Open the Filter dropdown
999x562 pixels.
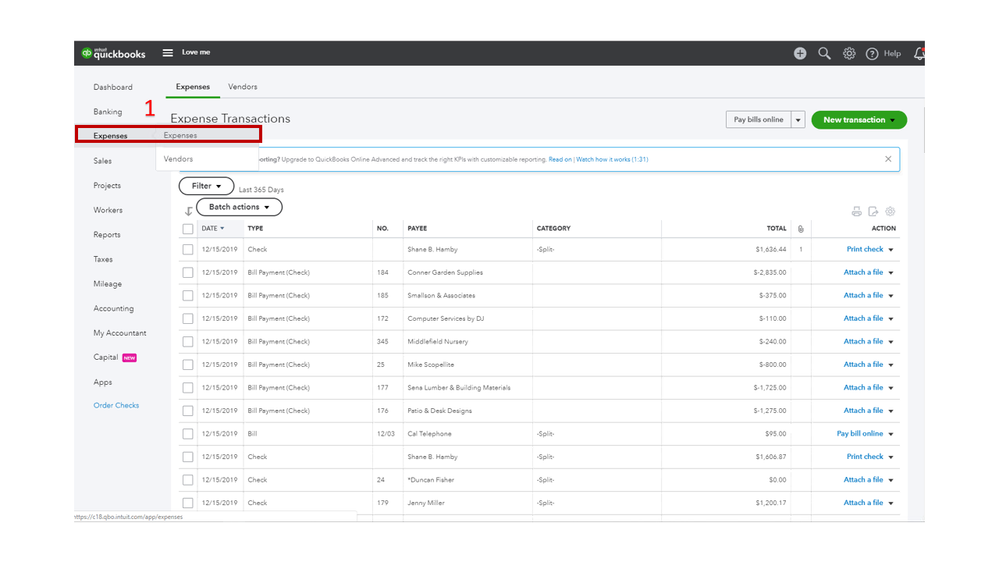206,186
